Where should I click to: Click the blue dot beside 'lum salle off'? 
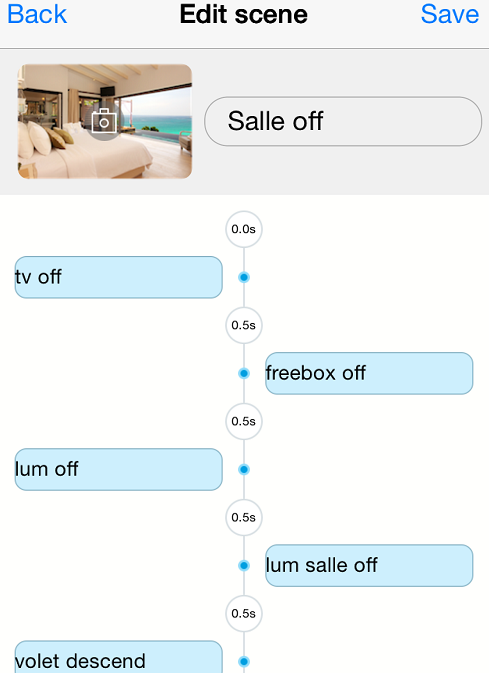click(244, 566)
